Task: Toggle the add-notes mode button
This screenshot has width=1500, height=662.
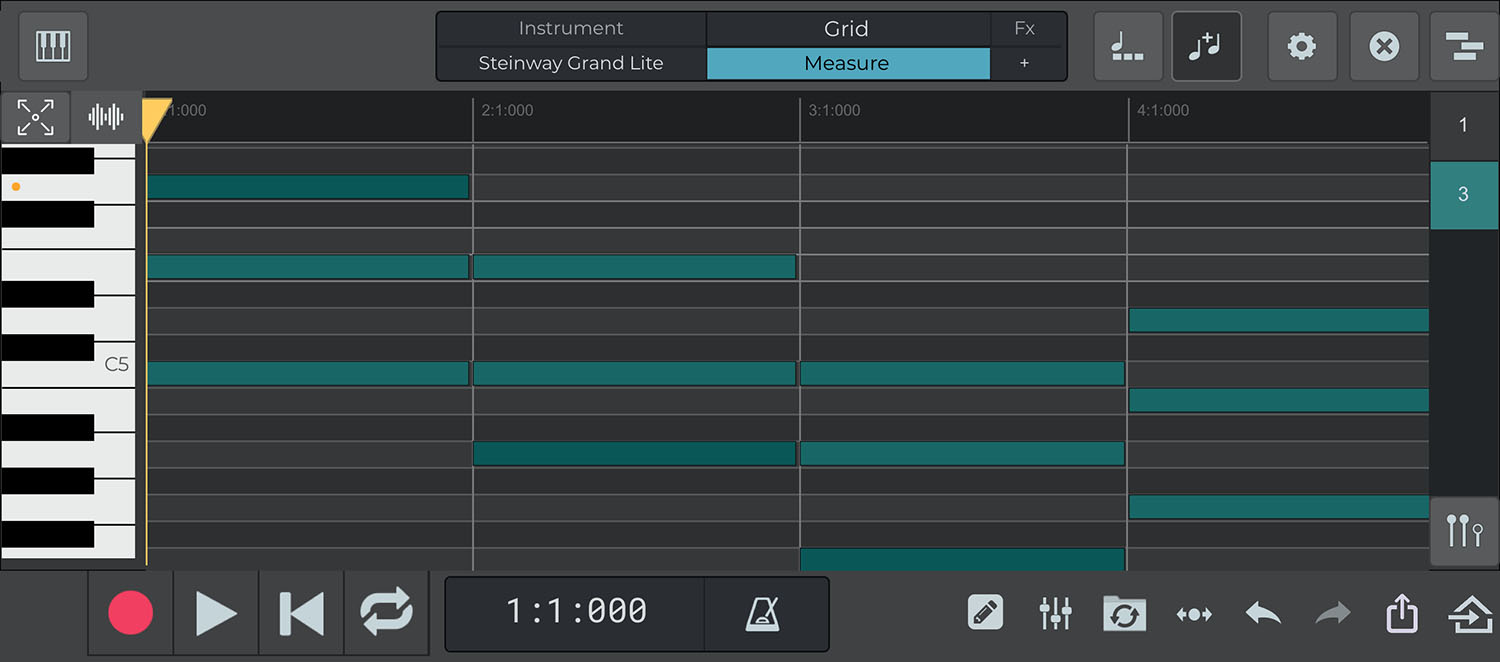Action: (x=1206, y=46)
